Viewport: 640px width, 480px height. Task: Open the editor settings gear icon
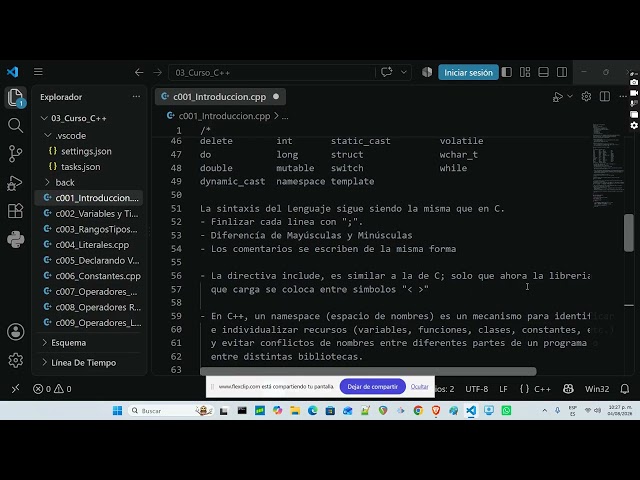586,97
